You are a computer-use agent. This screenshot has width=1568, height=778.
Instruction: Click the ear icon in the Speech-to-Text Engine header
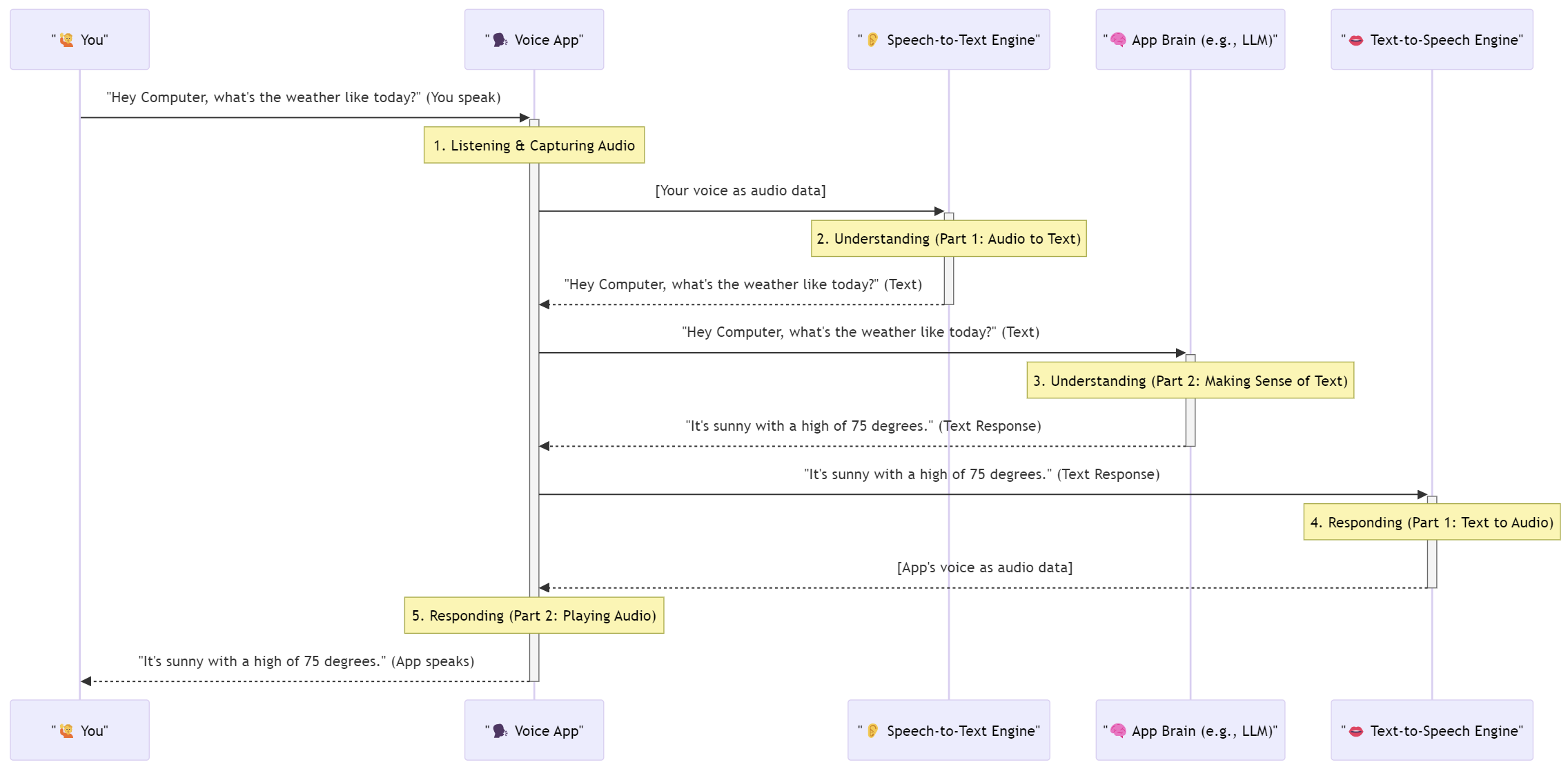click(x=874, y=39)
